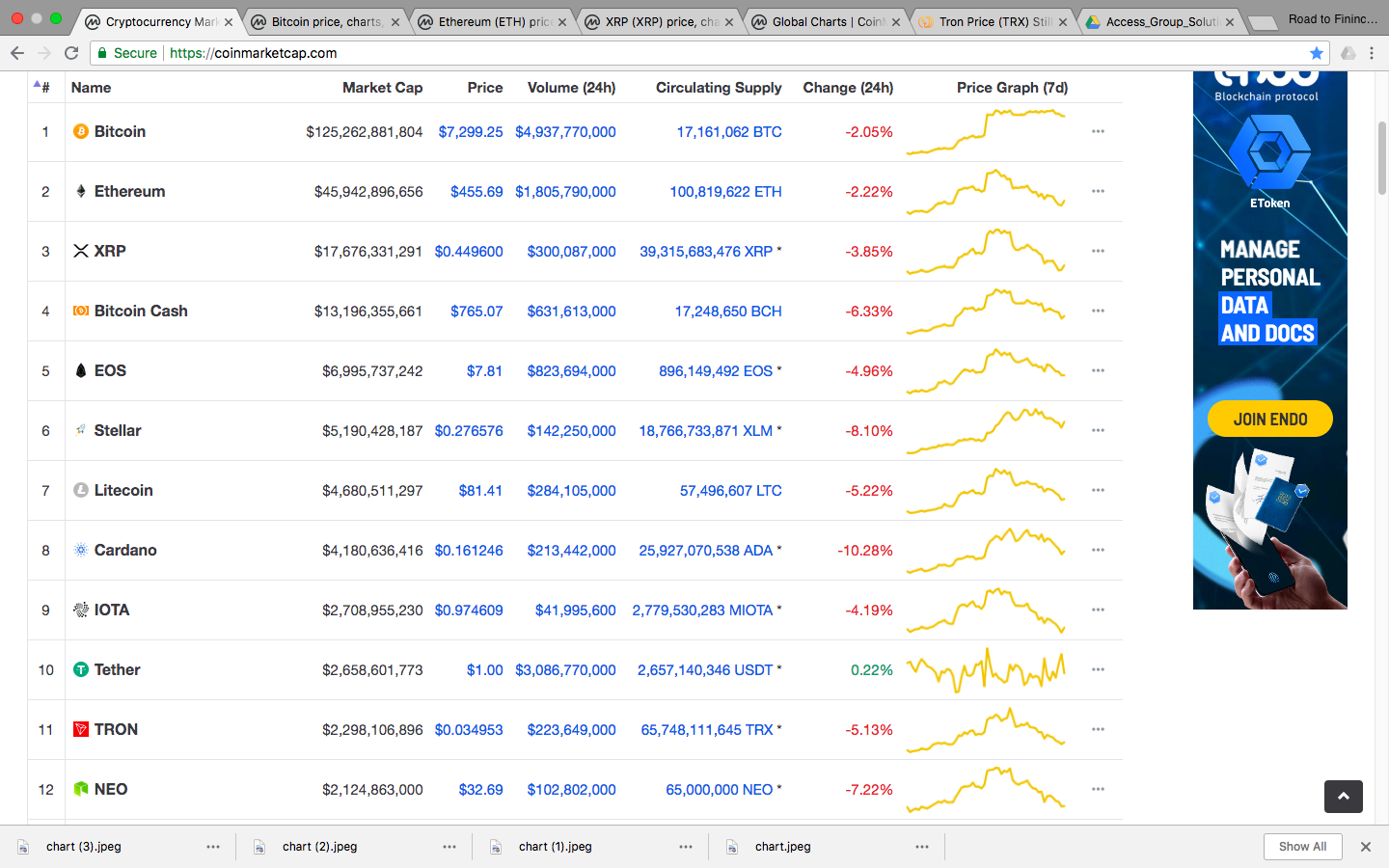Switch to the XRP (XRP) price tab

661,21
